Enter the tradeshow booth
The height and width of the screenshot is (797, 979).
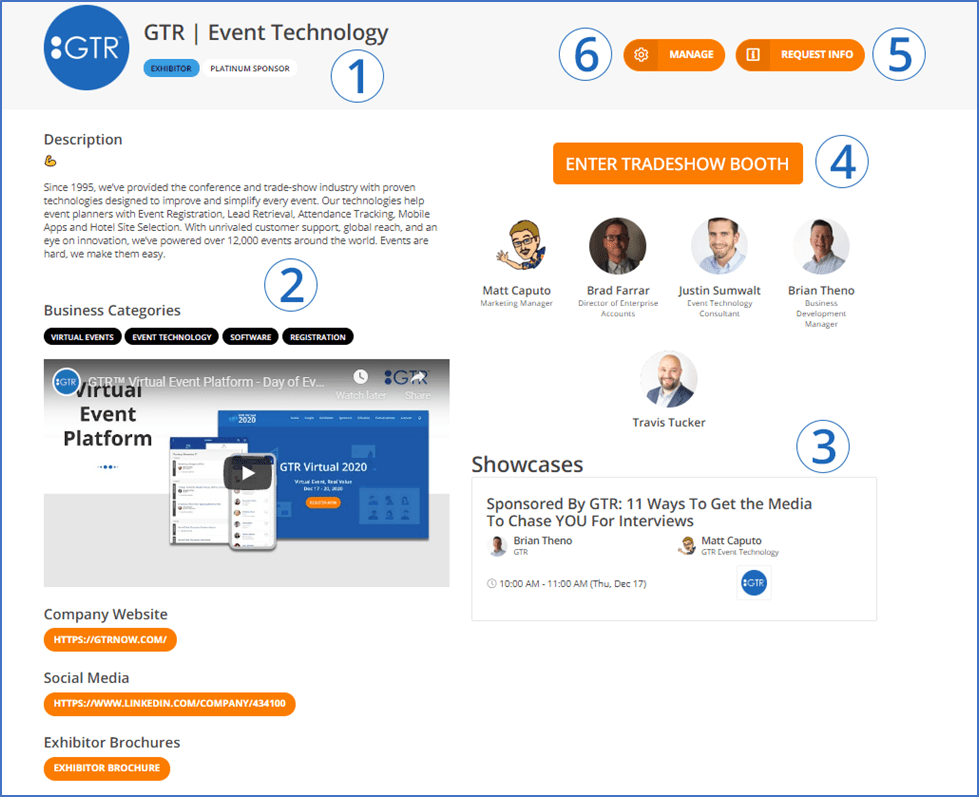[x=677, y=164]
